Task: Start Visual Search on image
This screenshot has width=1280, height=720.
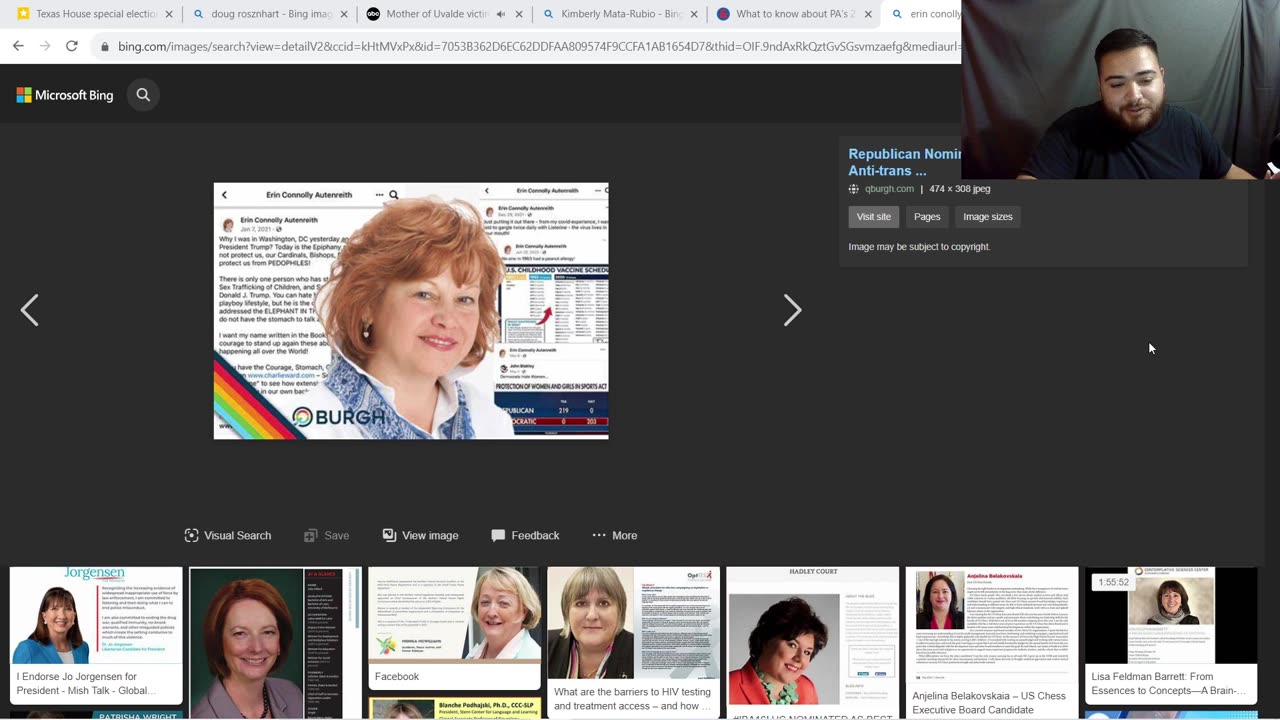Action: pos(228,535)
